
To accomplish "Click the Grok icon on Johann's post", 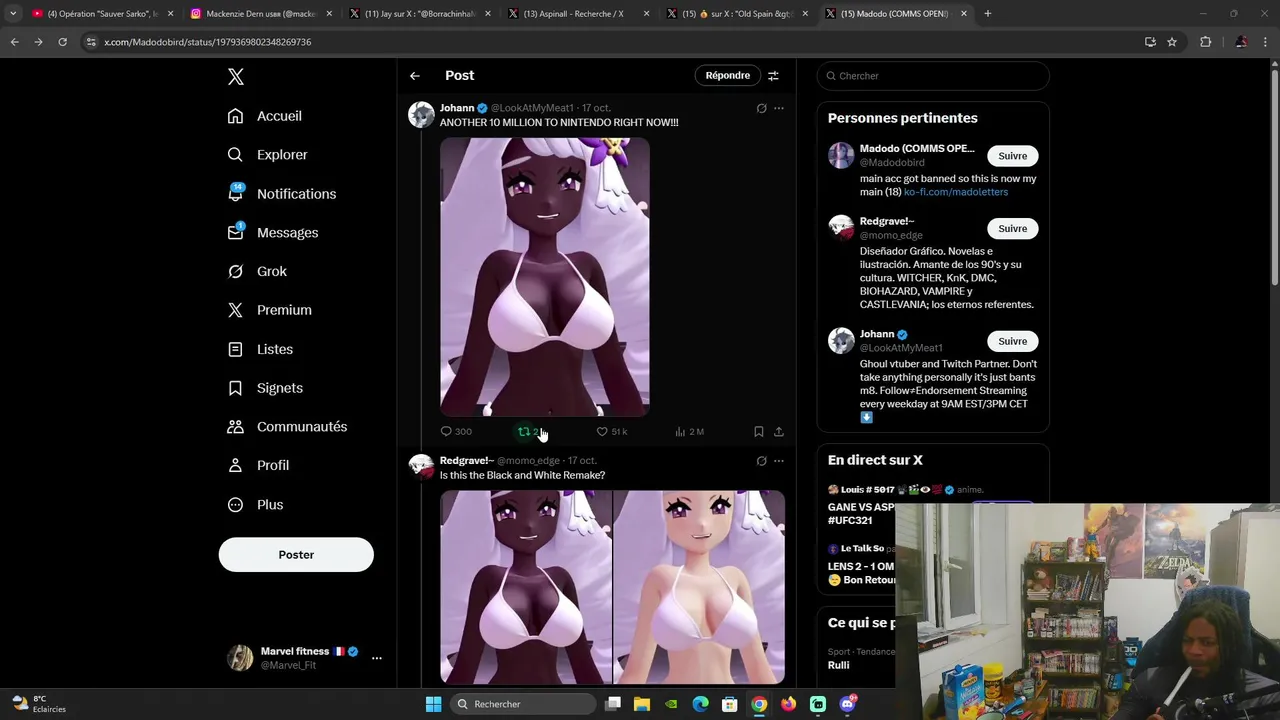I will tap(761, 108).
